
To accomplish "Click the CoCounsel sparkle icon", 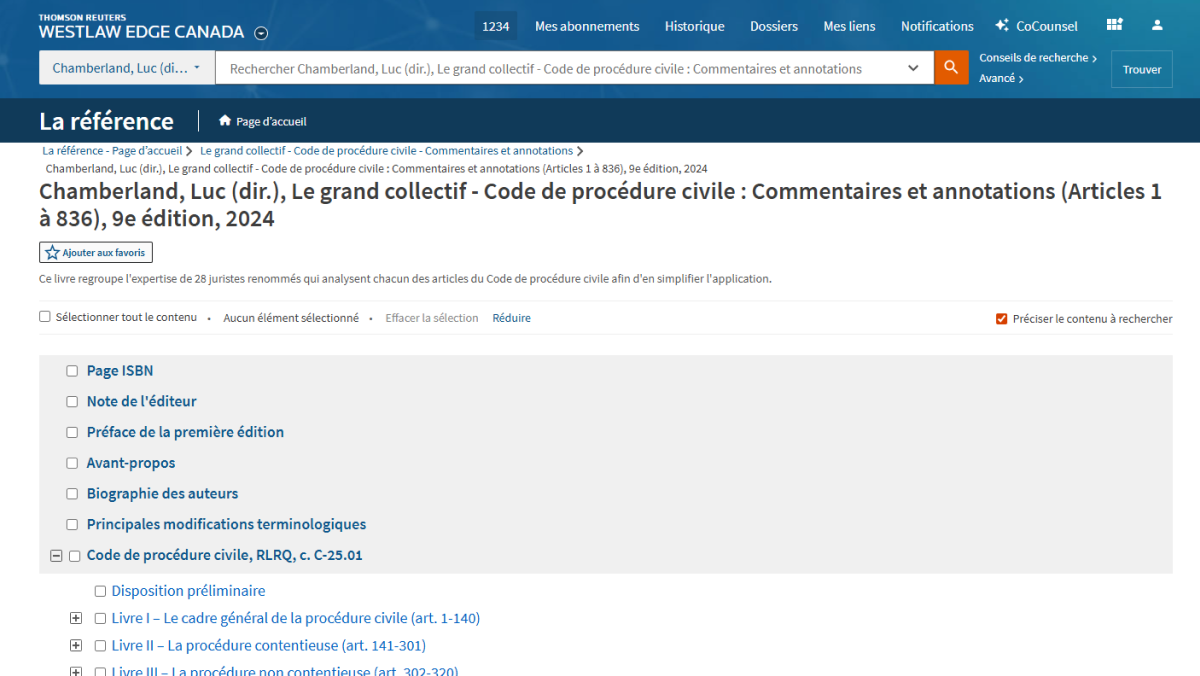I will (1002, 25).
